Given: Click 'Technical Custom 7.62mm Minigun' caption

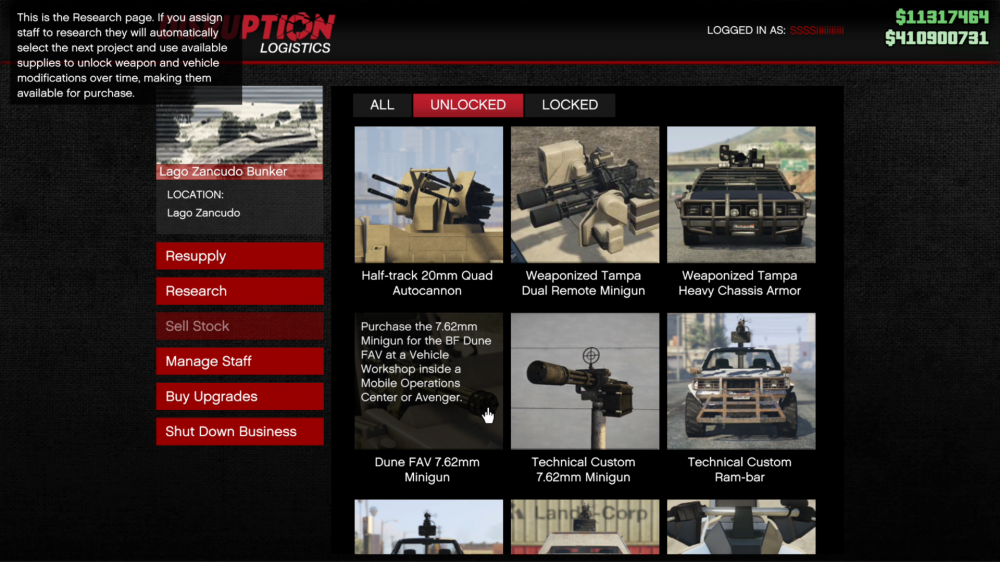Looking at the screenshot, I should [584, 470].
